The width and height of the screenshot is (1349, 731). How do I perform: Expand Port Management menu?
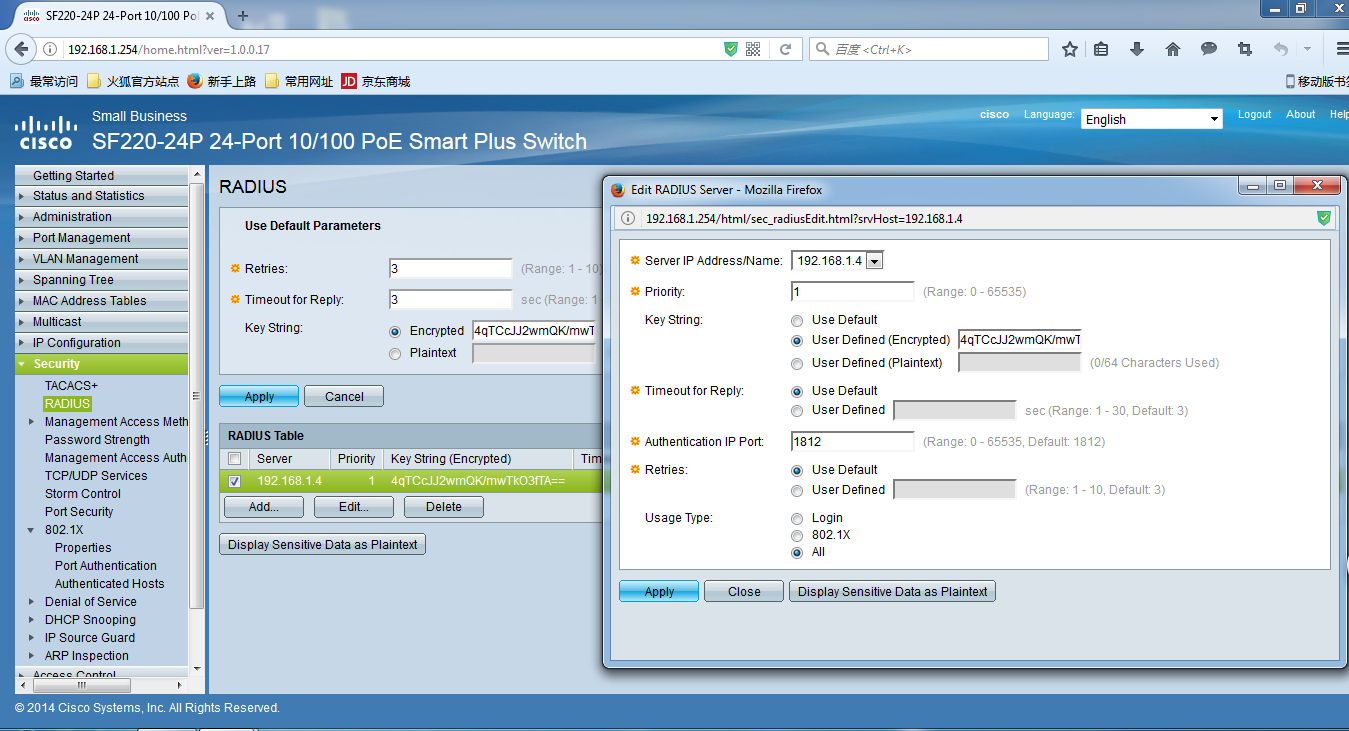tap(101, 238)
